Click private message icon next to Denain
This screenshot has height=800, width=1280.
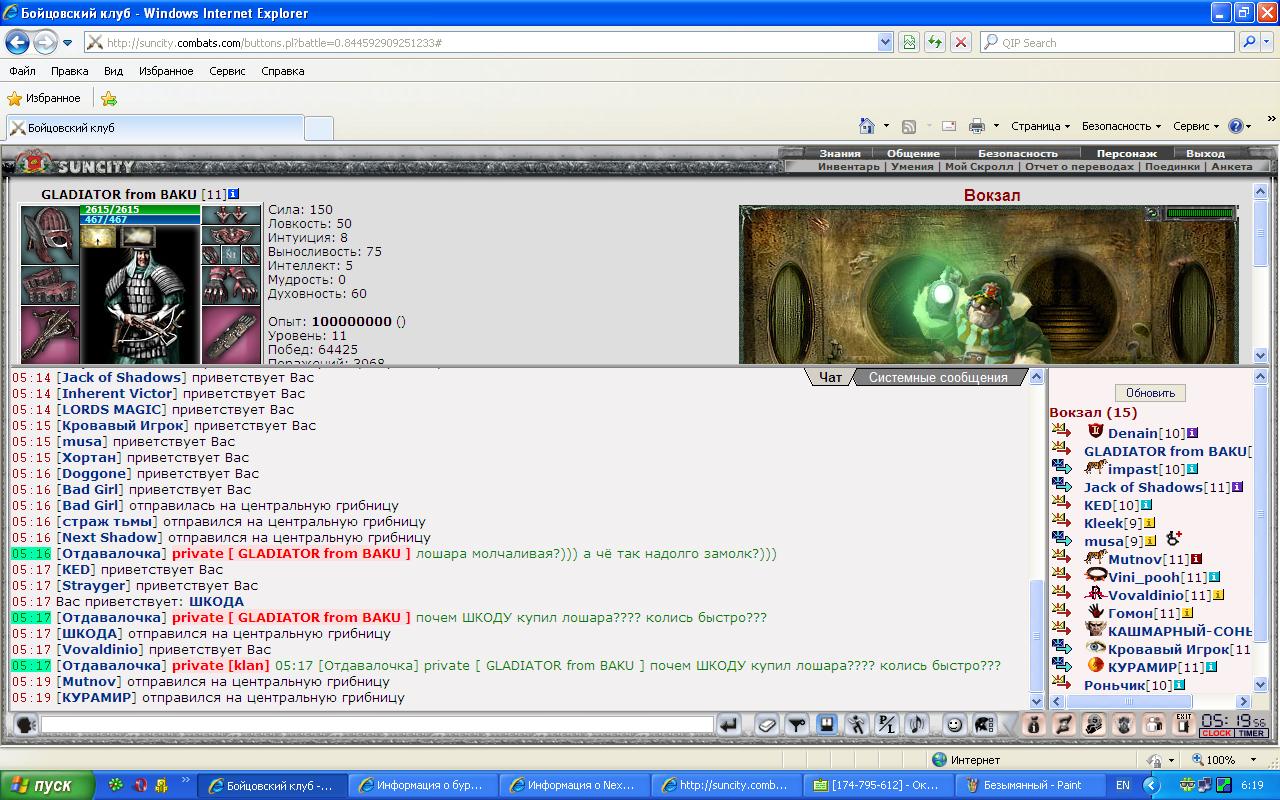pos(1061,431)
